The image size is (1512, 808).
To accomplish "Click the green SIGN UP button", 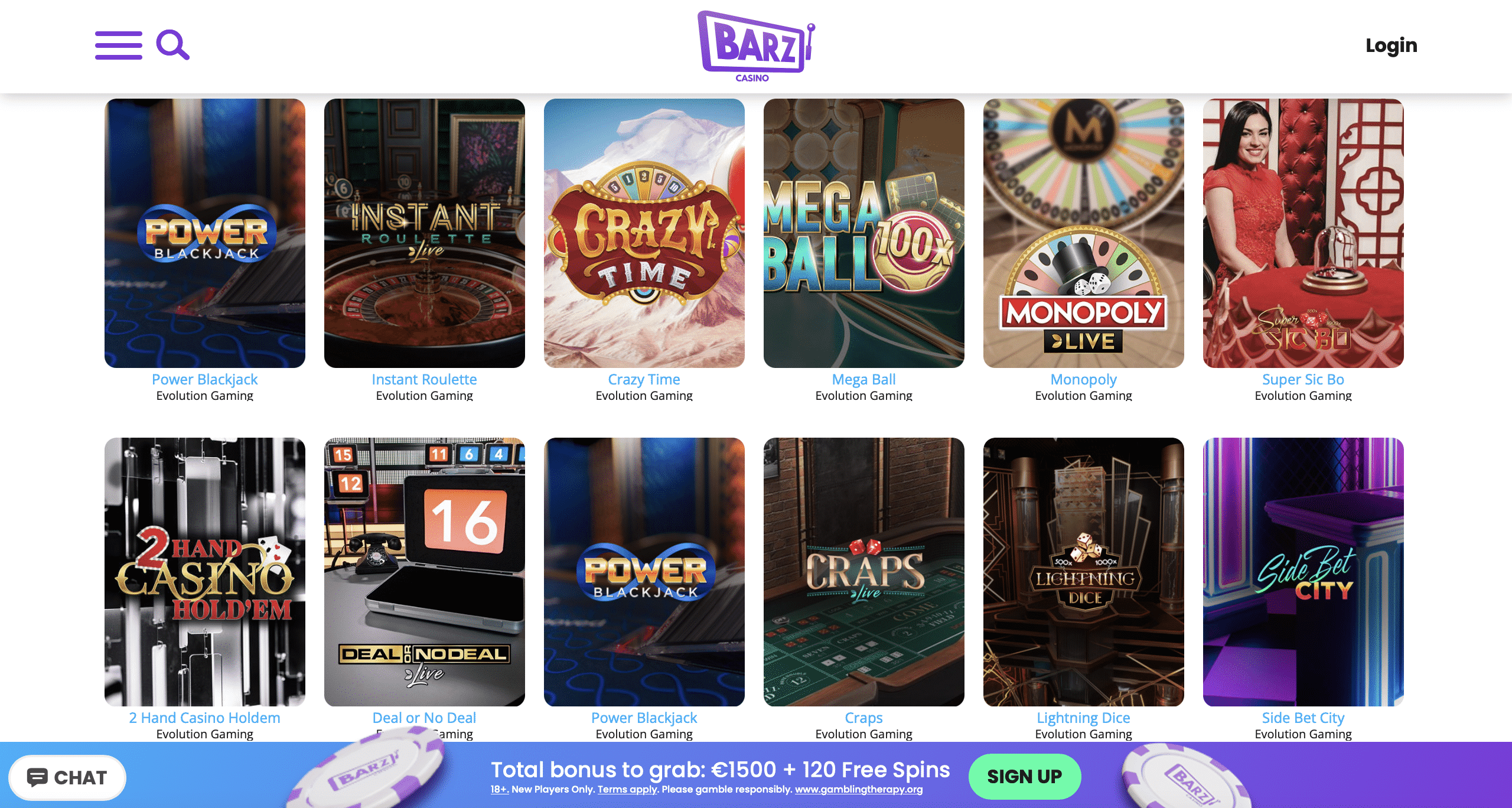I will click(x=1025, y=776).
